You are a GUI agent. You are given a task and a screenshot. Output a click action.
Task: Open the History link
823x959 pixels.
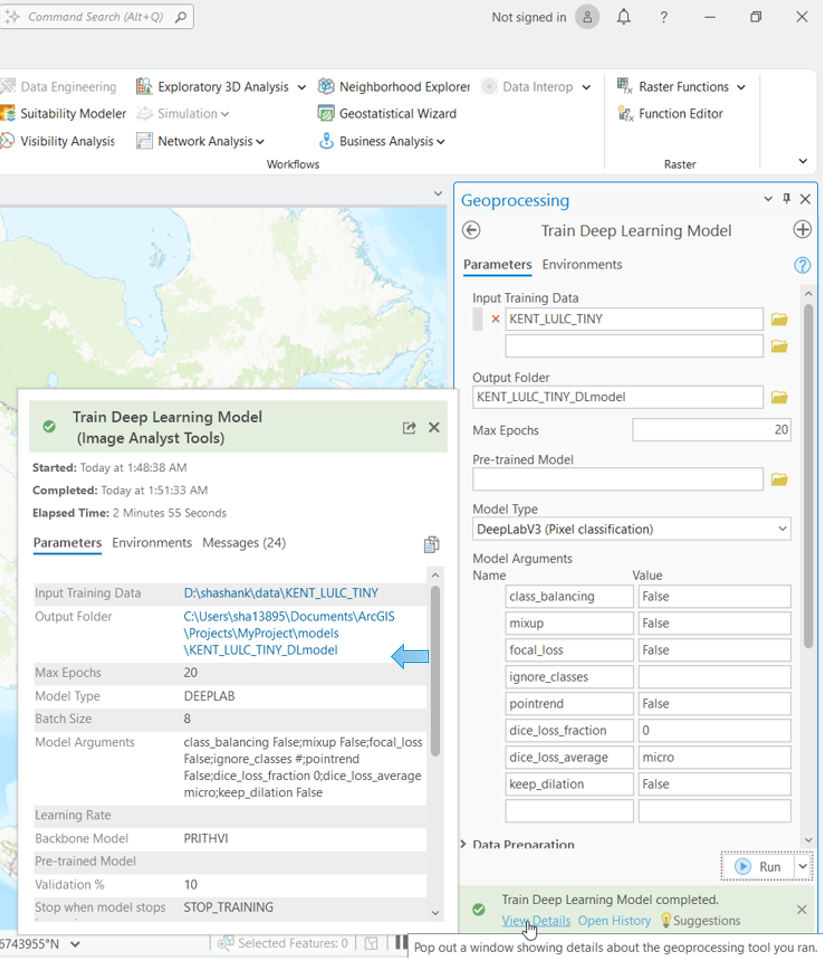pyautogui.click(x=614, y=920)
